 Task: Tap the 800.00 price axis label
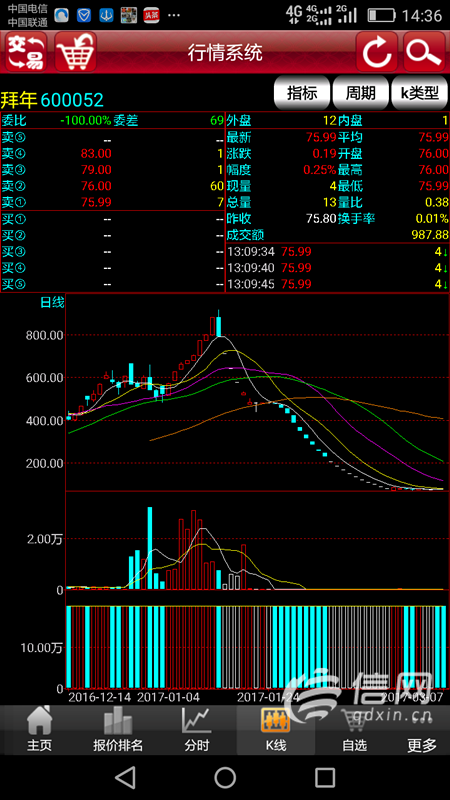[x=44, y=335]
